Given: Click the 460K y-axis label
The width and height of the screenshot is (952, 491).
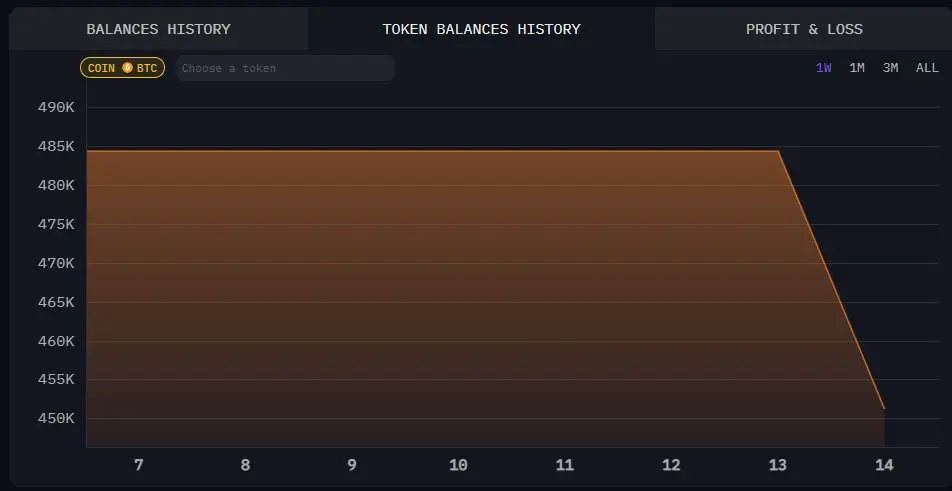Looking at the screenshot, I should click(56, 341).
